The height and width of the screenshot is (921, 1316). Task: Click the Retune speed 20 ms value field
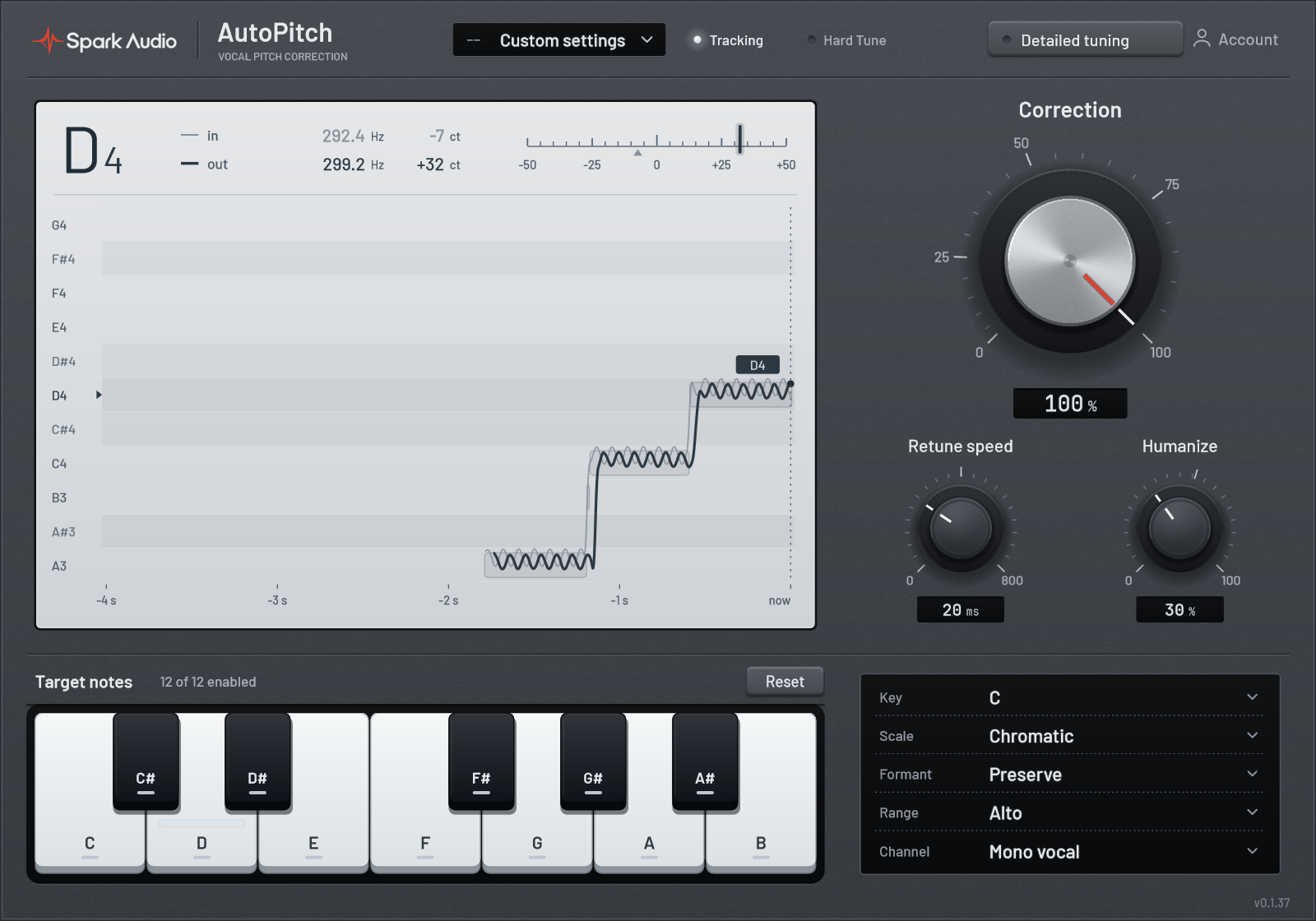coord(961,610)
